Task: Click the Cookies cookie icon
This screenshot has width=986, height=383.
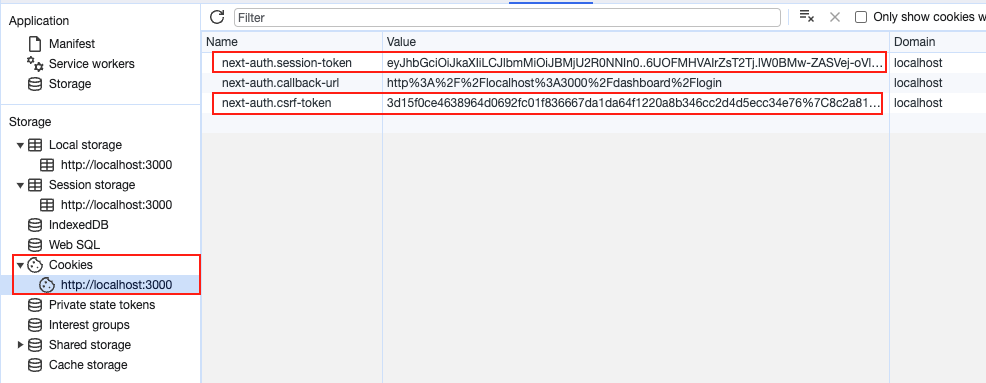Action: click(35, 265)
